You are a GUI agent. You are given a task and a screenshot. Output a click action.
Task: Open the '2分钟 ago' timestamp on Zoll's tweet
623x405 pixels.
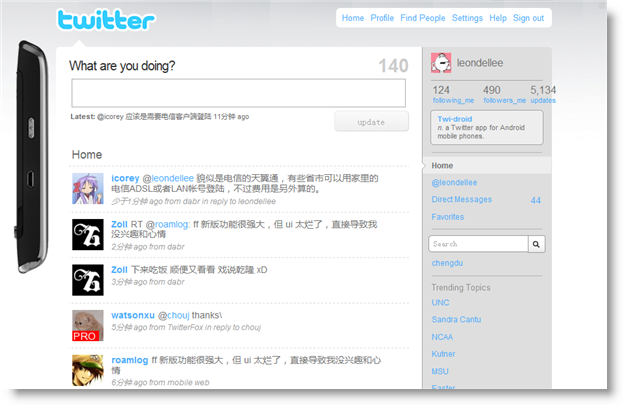point(129,247)
